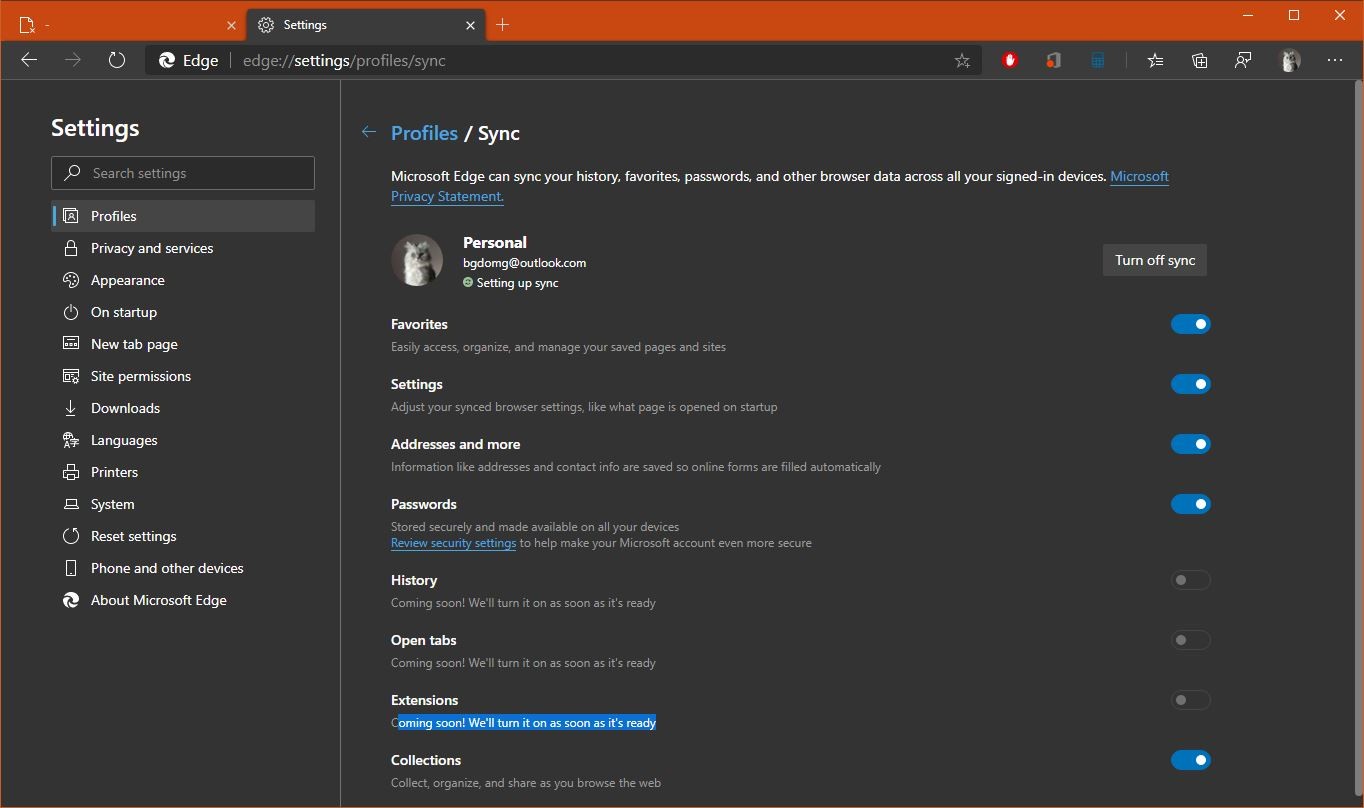
Task: Click the Appearance palette icon
Action: click(x=71, y=280)
